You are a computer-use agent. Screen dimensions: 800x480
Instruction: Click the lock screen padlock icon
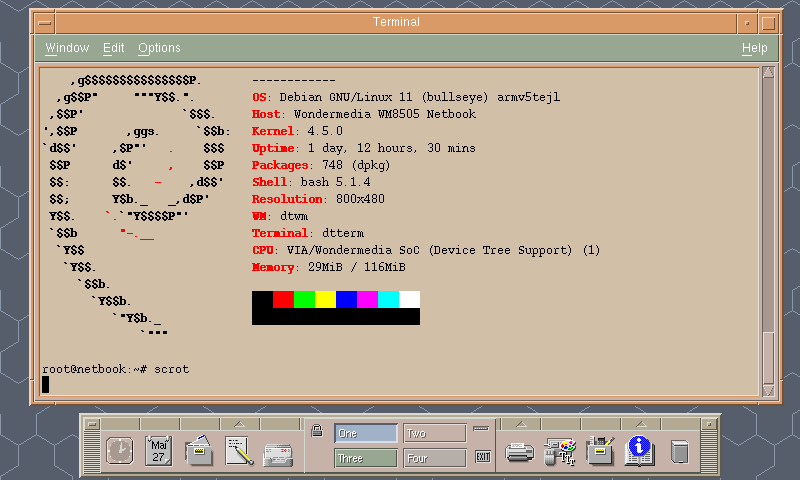(317, 431)
